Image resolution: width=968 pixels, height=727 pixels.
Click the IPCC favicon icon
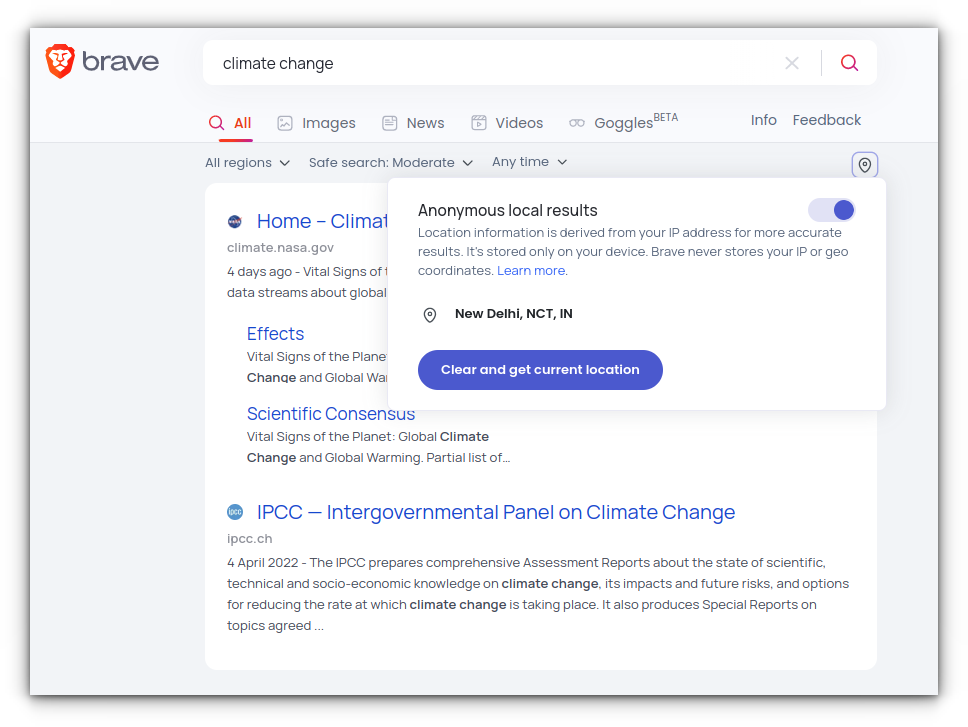[235, 512]
